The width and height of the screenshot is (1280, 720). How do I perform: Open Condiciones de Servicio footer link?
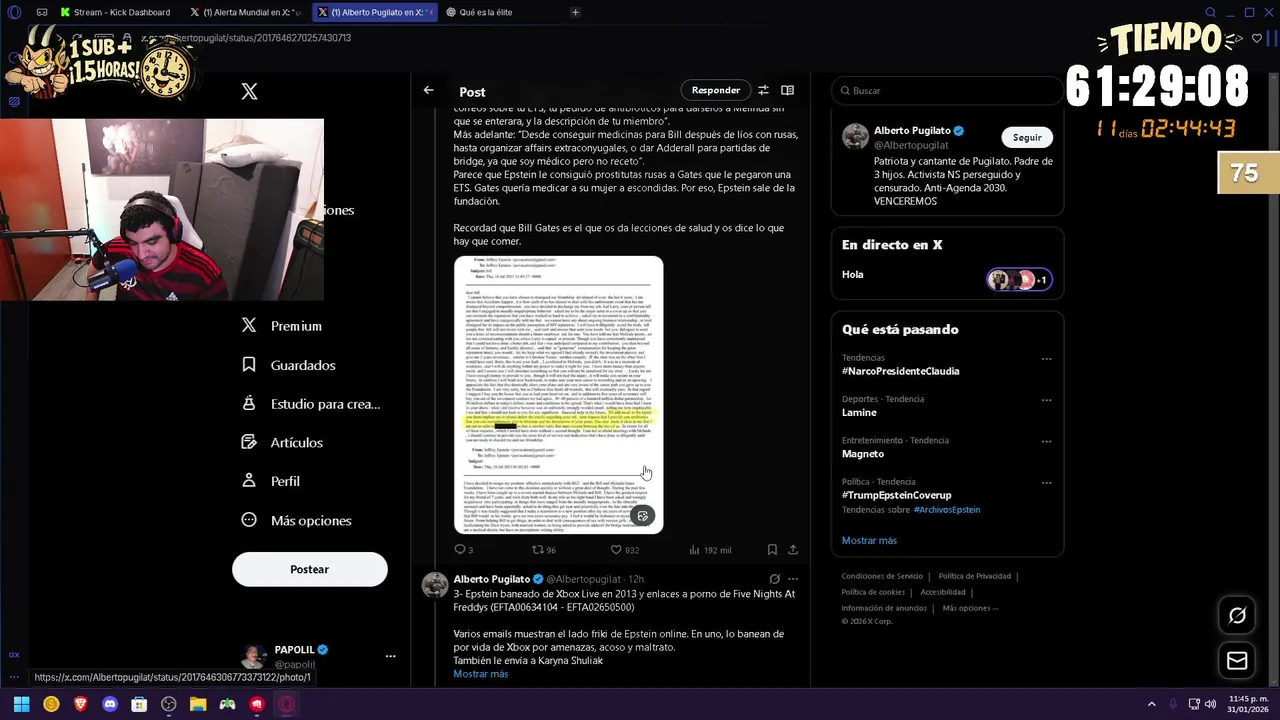[882, 576]
